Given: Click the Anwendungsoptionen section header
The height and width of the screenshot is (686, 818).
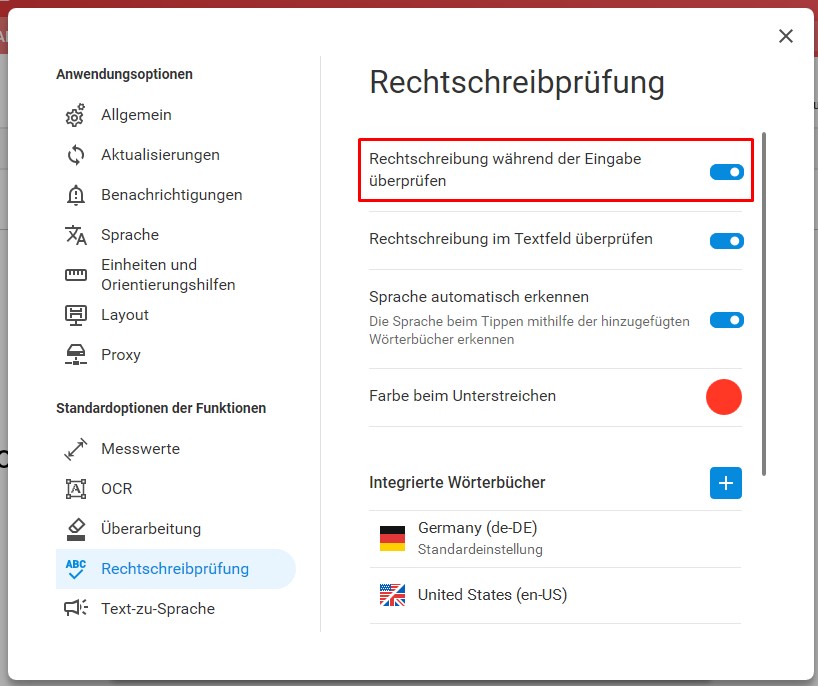Looking at the screenshot, I should click(124, 74).
